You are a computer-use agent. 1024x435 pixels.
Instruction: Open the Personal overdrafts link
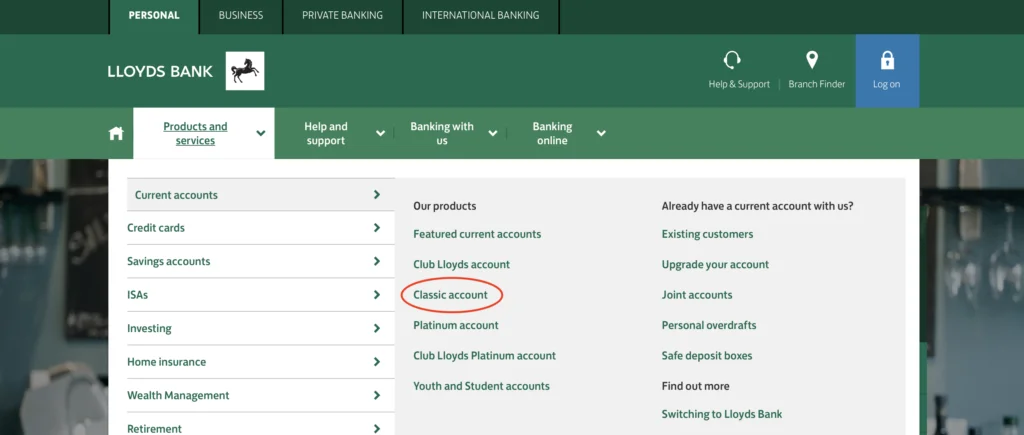[709, 325]
